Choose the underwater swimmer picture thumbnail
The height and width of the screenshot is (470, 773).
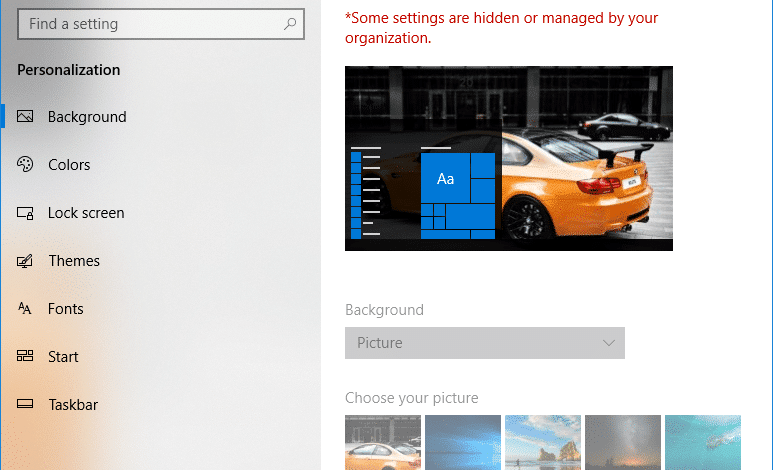pyautogui.click(x=703, y=442)
